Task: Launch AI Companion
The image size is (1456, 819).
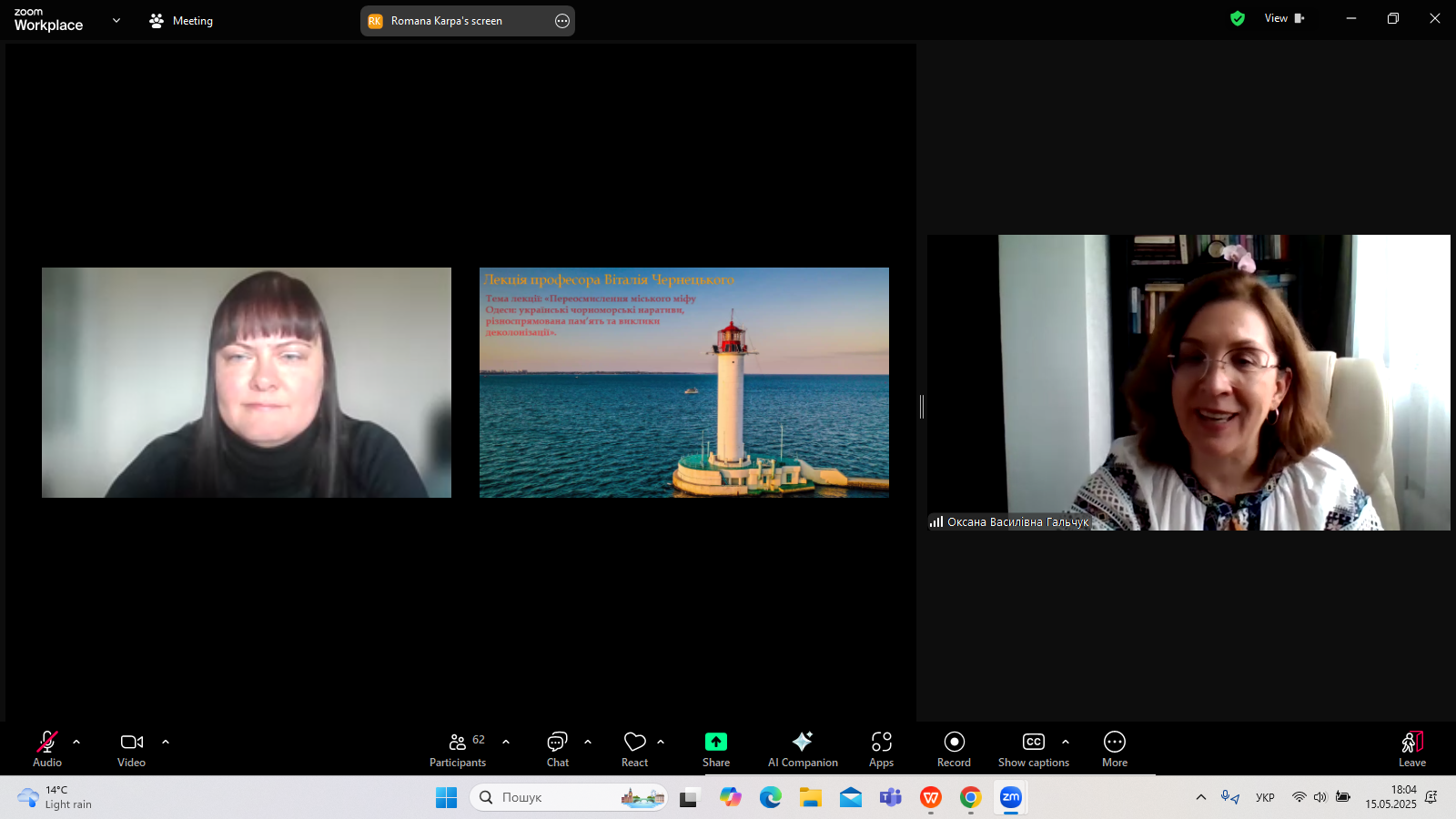Action: [803, 749]
